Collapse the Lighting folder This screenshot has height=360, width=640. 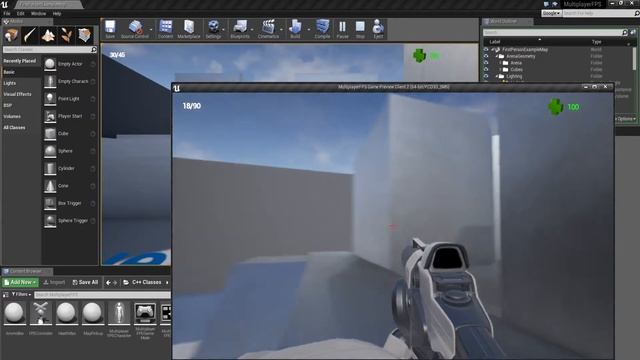click(497, 76)
